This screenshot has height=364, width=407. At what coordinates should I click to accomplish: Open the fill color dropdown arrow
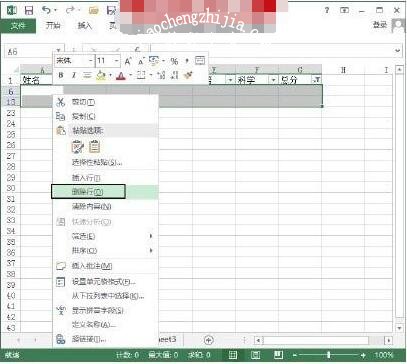tap(110, 76)
